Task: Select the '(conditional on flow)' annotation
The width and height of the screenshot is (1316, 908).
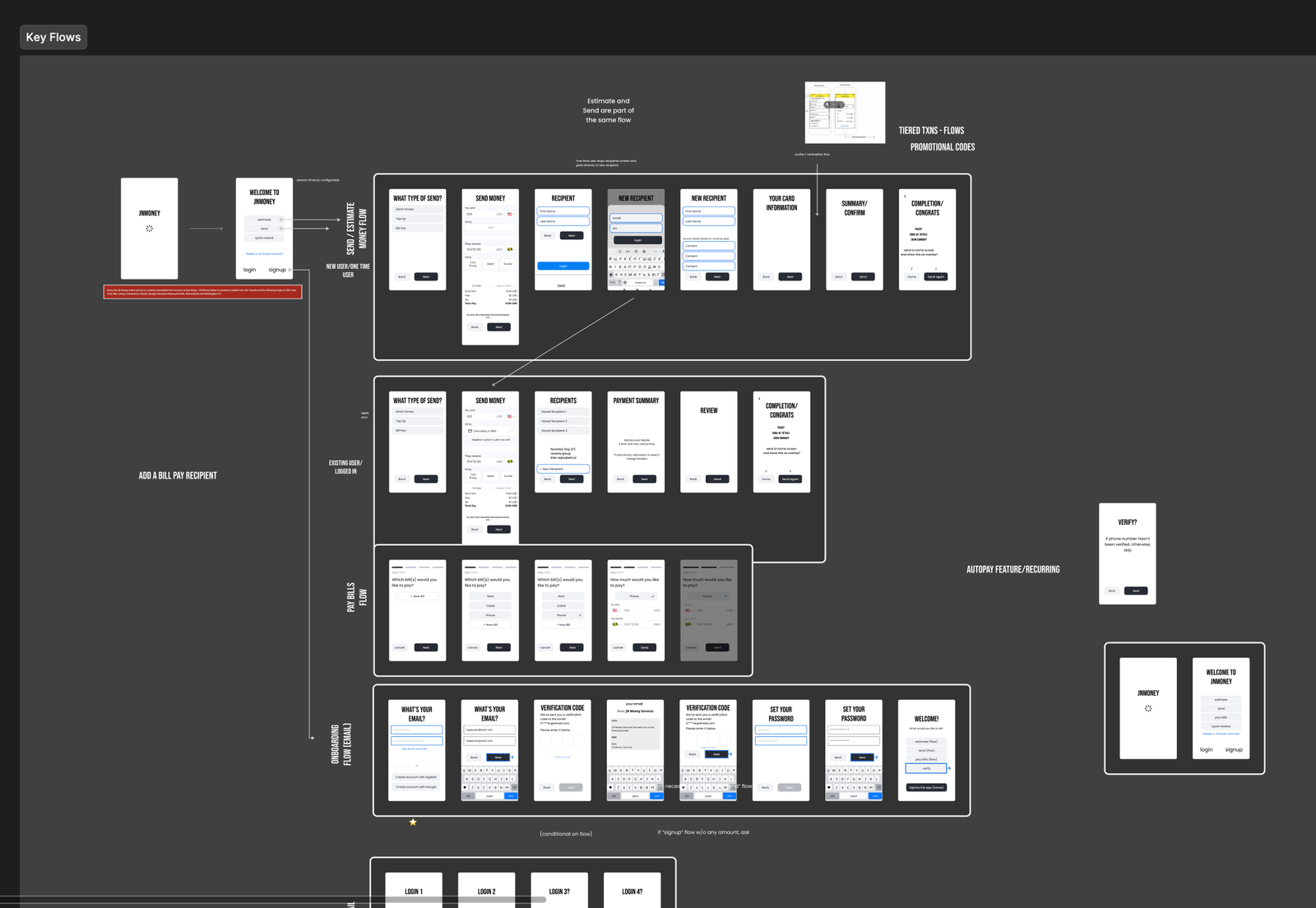Action: (x=566, y=834)
